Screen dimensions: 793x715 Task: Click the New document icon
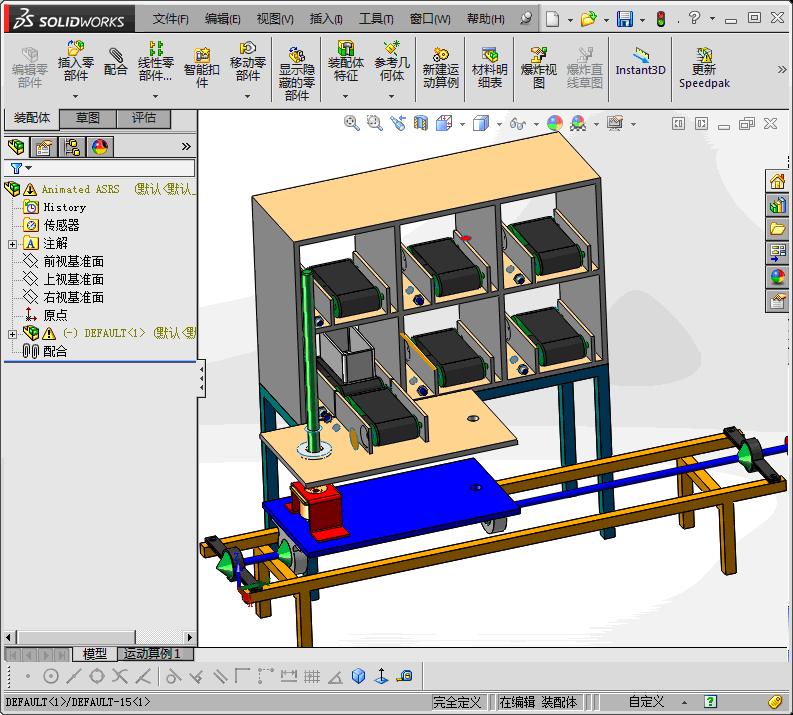point(552,19)
